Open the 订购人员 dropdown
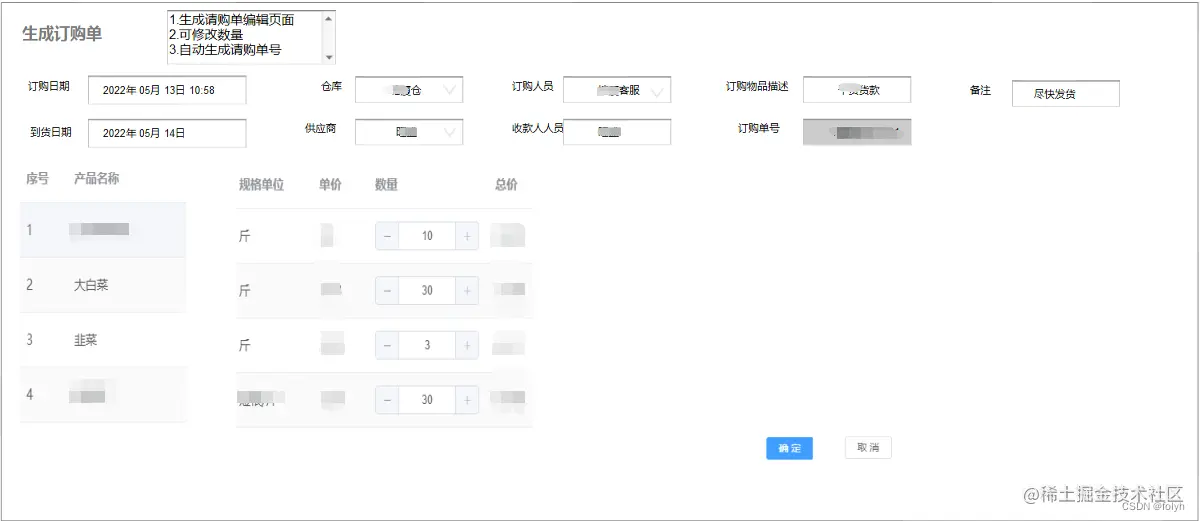This screenshot has width=1200, height=521. [617, 90]
